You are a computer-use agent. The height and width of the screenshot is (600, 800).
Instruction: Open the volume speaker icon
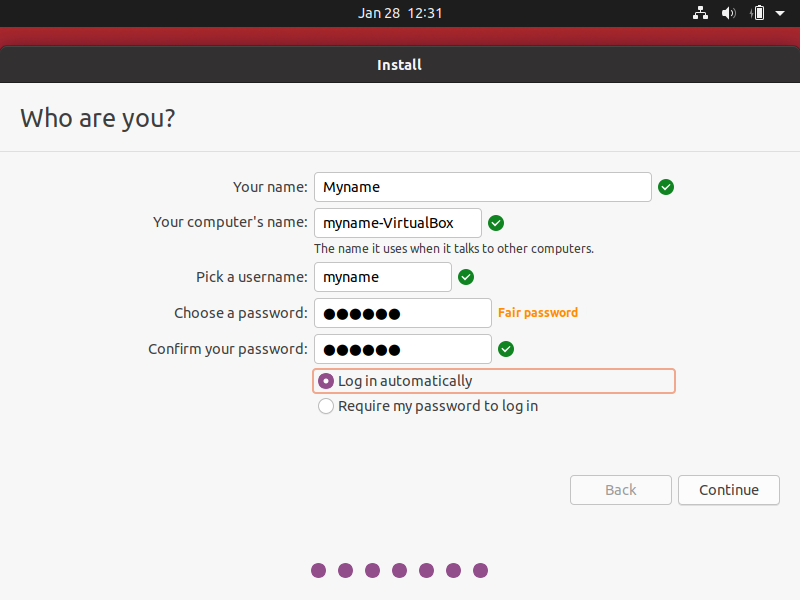pos(729,13)
